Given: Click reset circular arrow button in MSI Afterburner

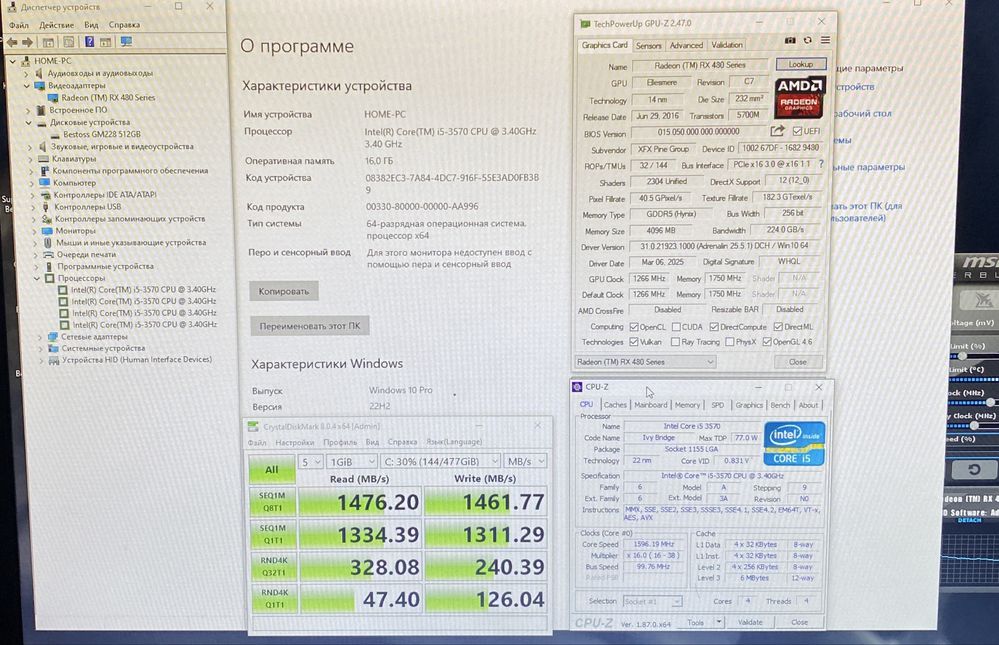Looking at the screenshot, I should [x=974, y=470].
